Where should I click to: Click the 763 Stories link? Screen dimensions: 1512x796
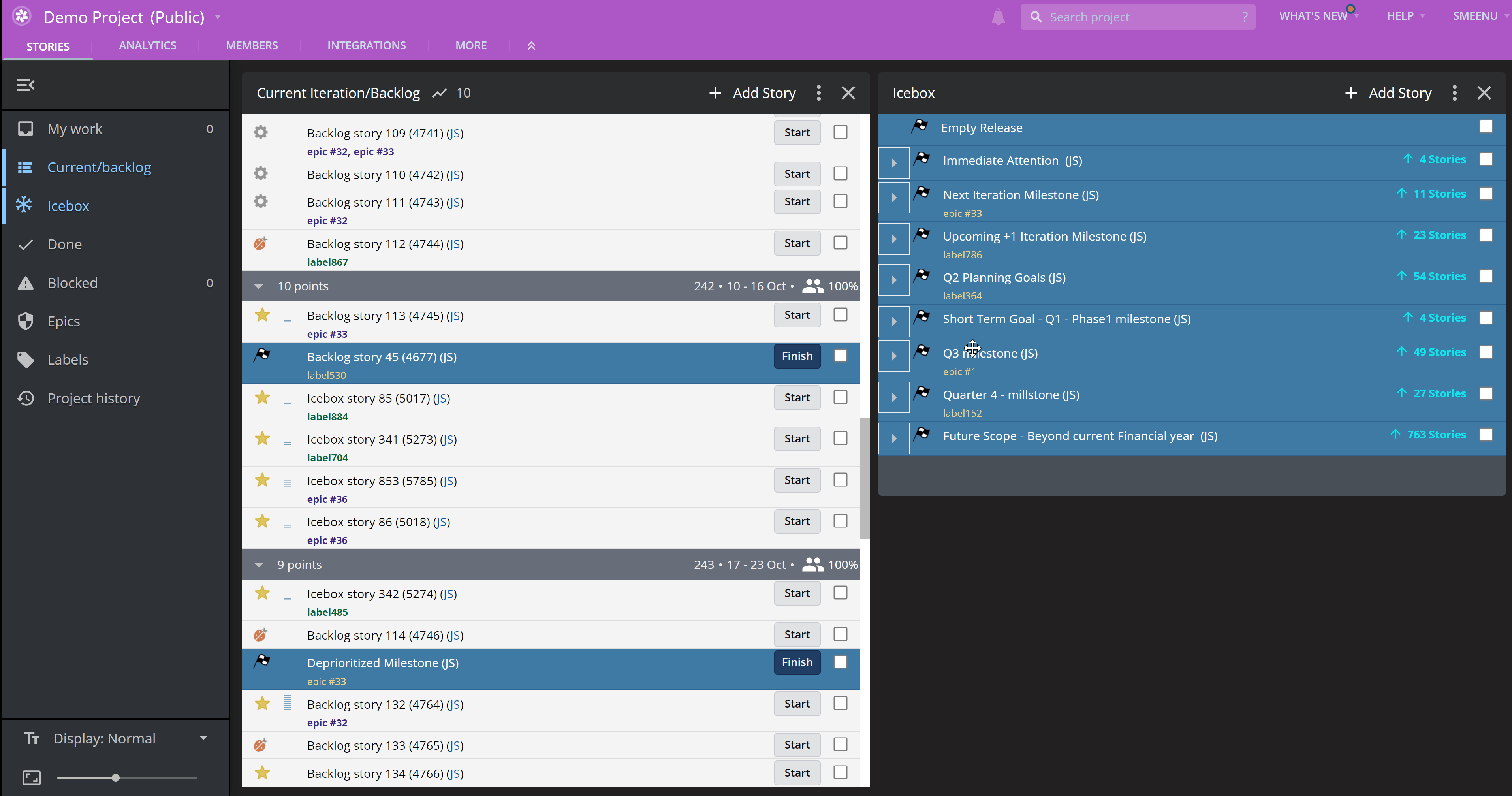(1436, 435)
